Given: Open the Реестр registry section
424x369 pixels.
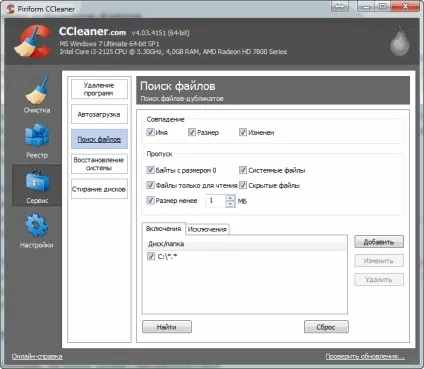Looking at the screenshot, I should click(37, 141).
